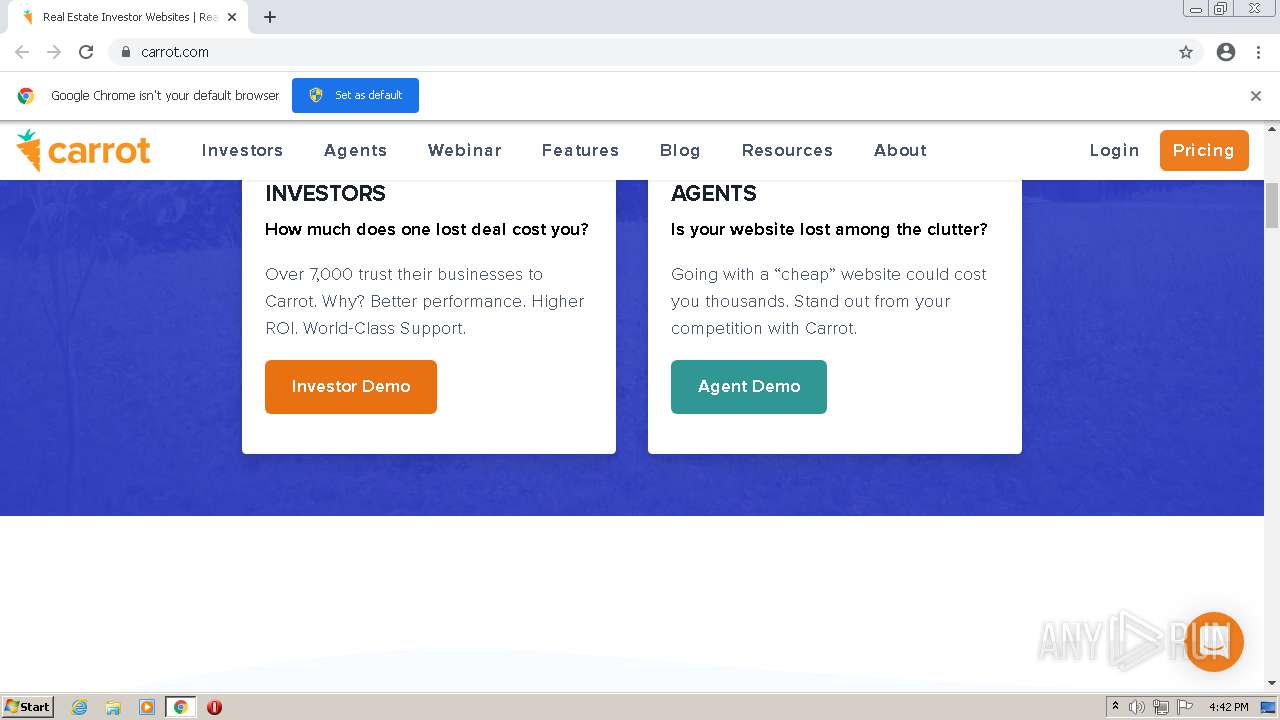Select the Chrome icon in the taskbar

click(x=181, y=707)
